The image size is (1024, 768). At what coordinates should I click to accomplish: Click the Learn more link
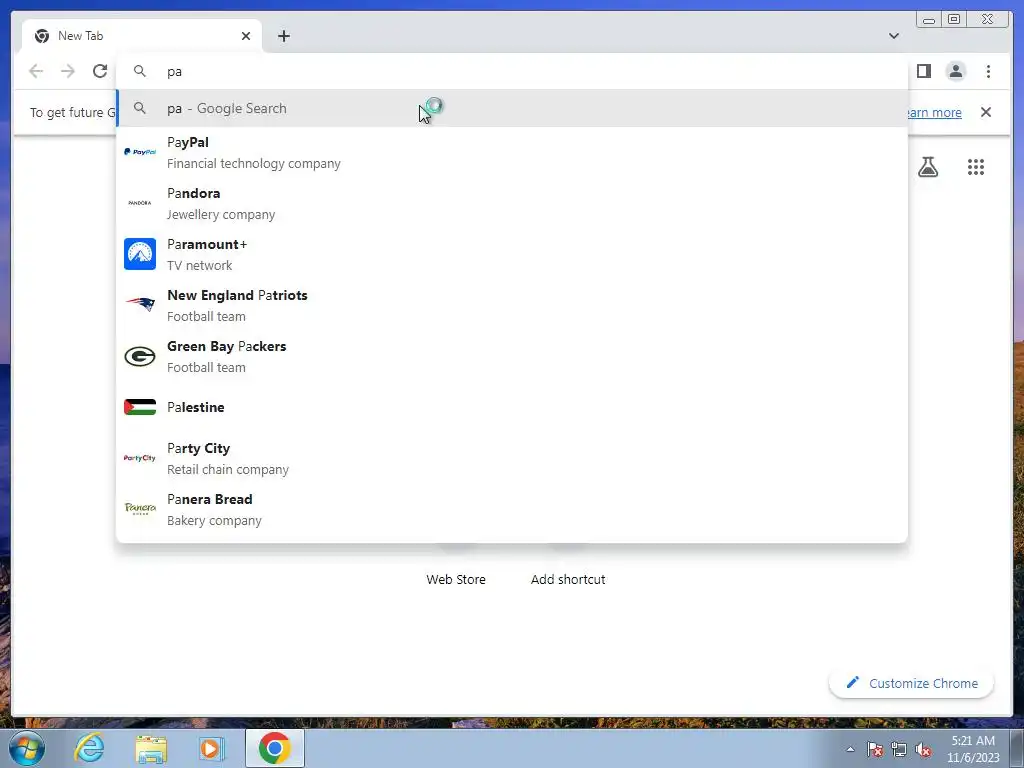coord(934,112)
